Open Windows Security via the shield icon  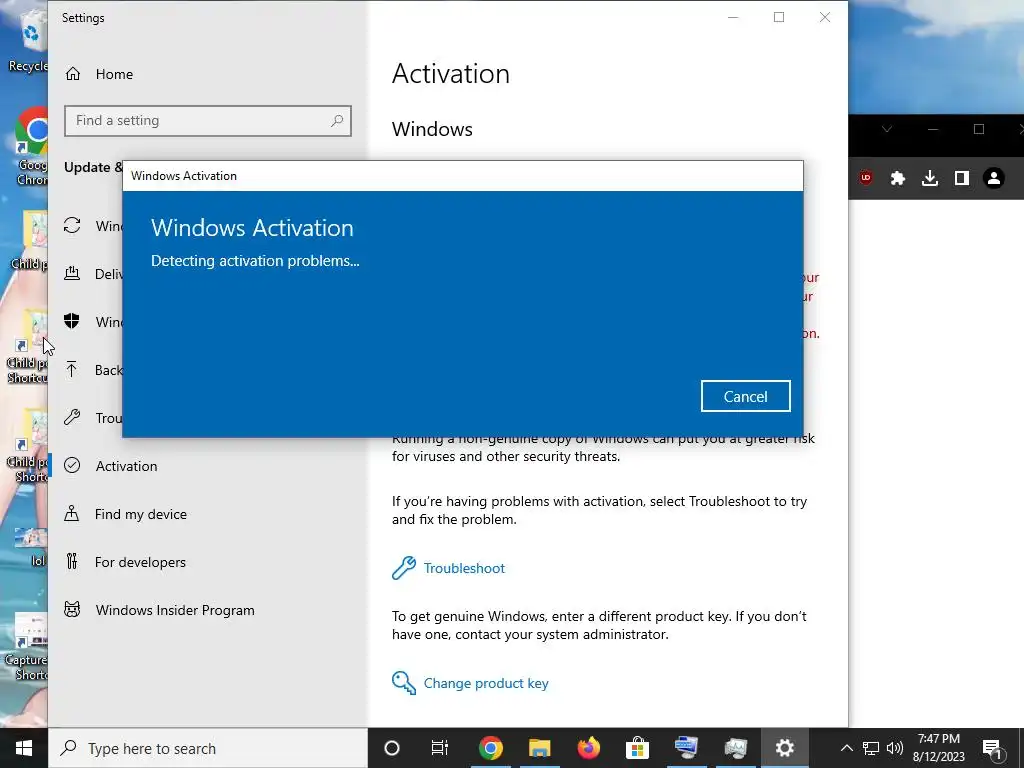[72, 321]
